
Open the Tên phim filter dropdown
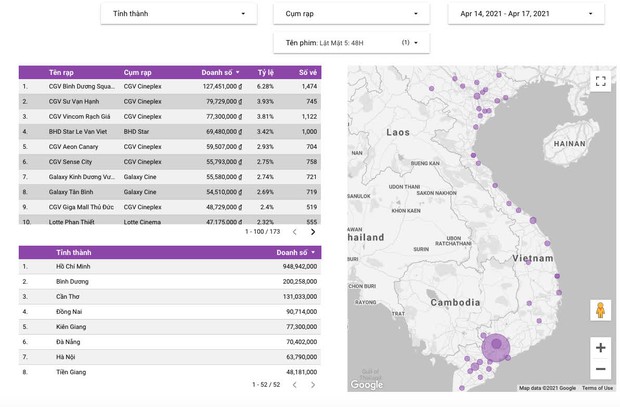[x=351, y=43]
